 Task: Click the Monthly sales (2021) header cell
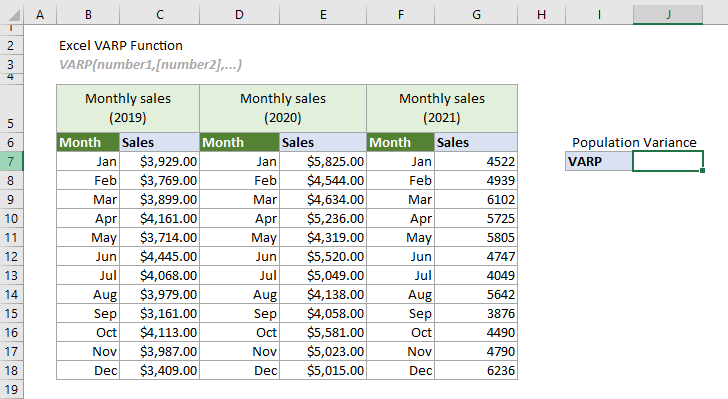coord(442,108)
